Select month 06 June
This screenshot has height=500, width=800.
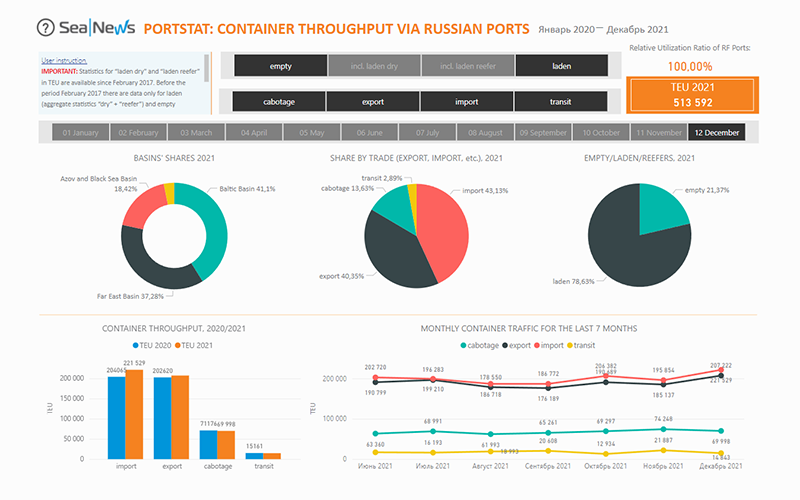pyautogui.click(x=369, y=132)
